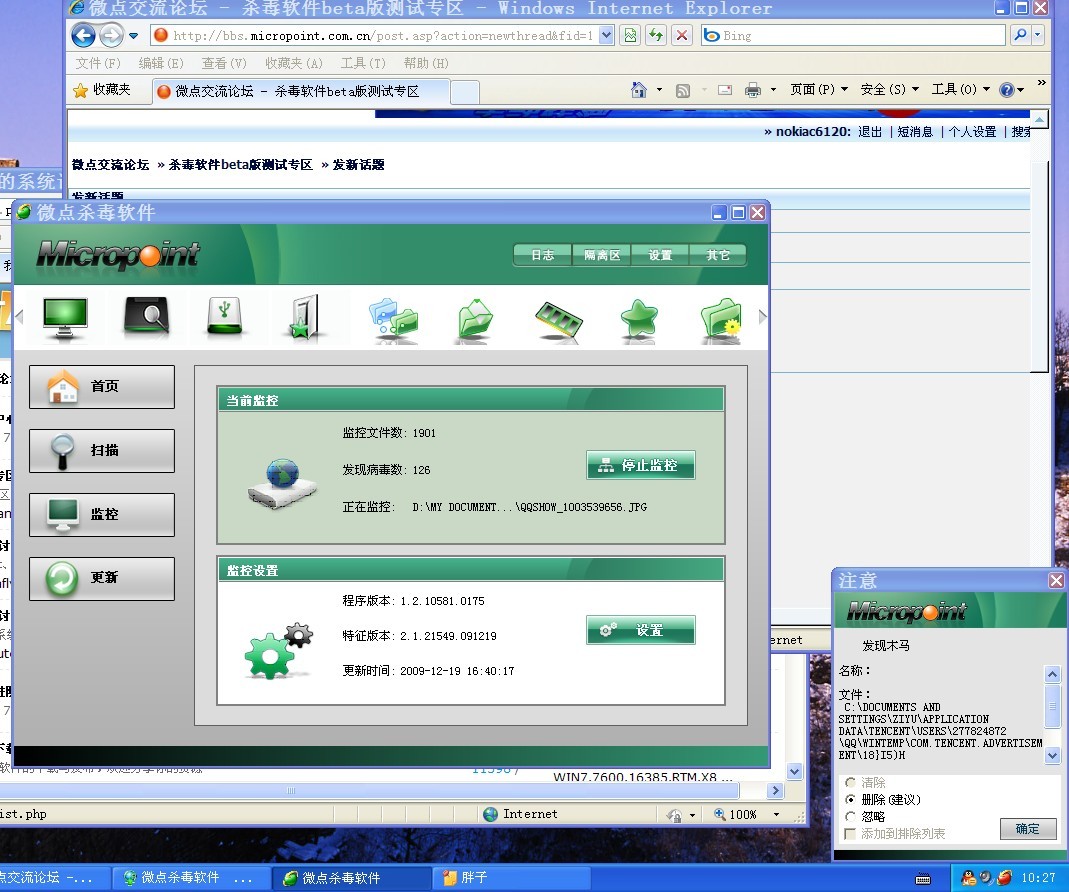This screenshot has height=892, width=1069.
Task: Click the RSS feeds icon in IE
Action: 682,90
